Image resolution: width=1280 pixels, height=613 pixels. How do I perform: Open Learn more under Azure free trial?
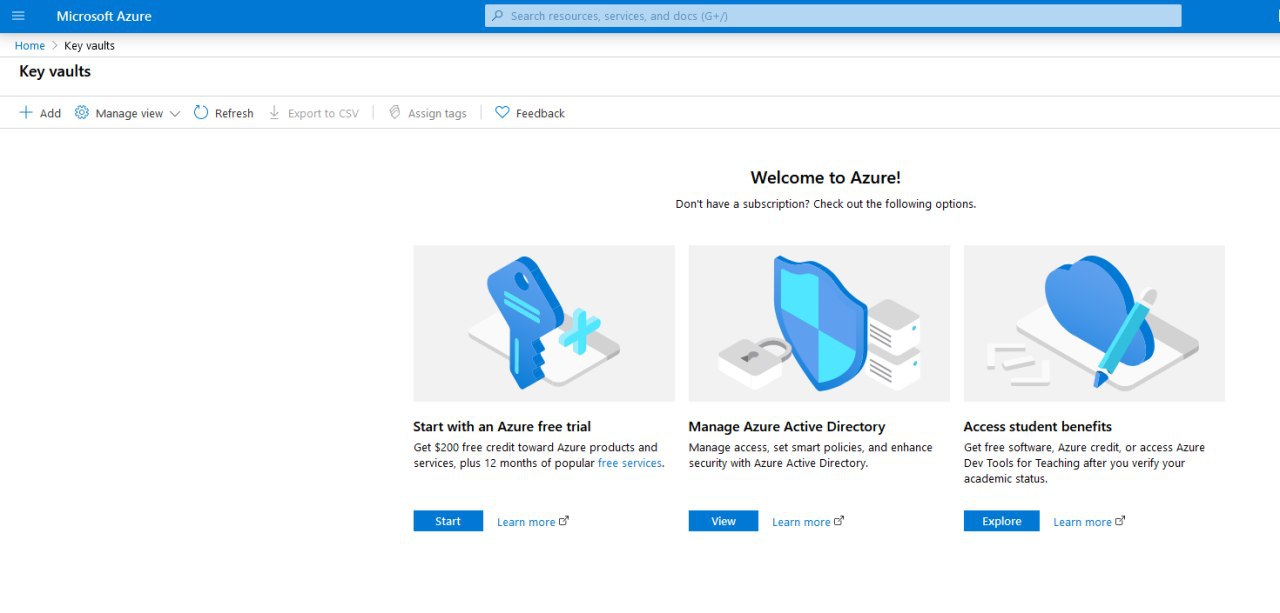coord(526,522)
